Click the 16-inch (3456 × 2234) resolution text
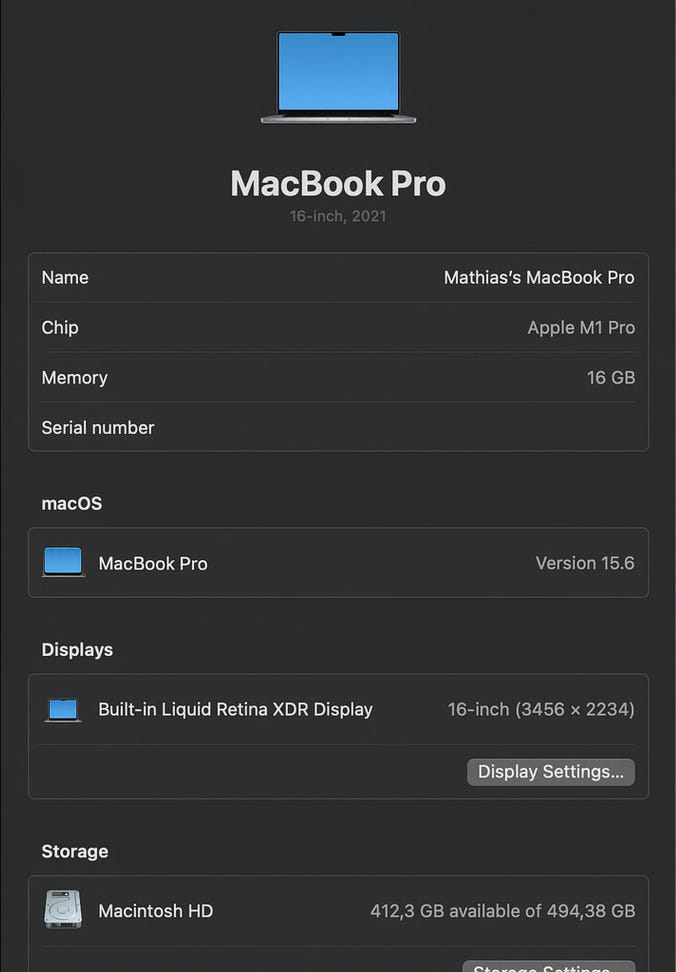This screenshot has width=676, height=972. click(541, 709)
